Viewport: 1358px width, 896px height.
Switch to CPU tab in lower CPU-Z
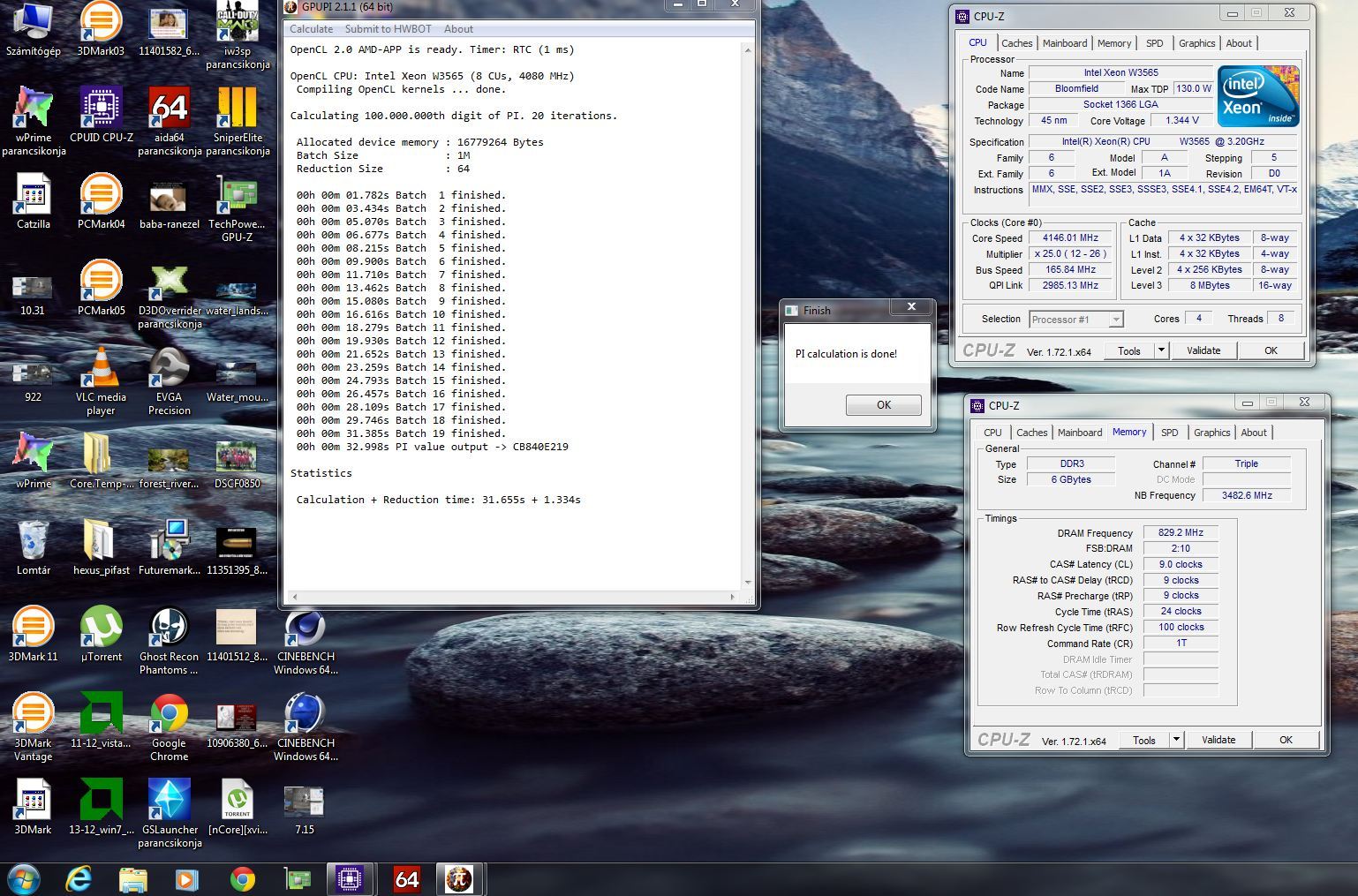pyautogui.click(x=992, y=433)
